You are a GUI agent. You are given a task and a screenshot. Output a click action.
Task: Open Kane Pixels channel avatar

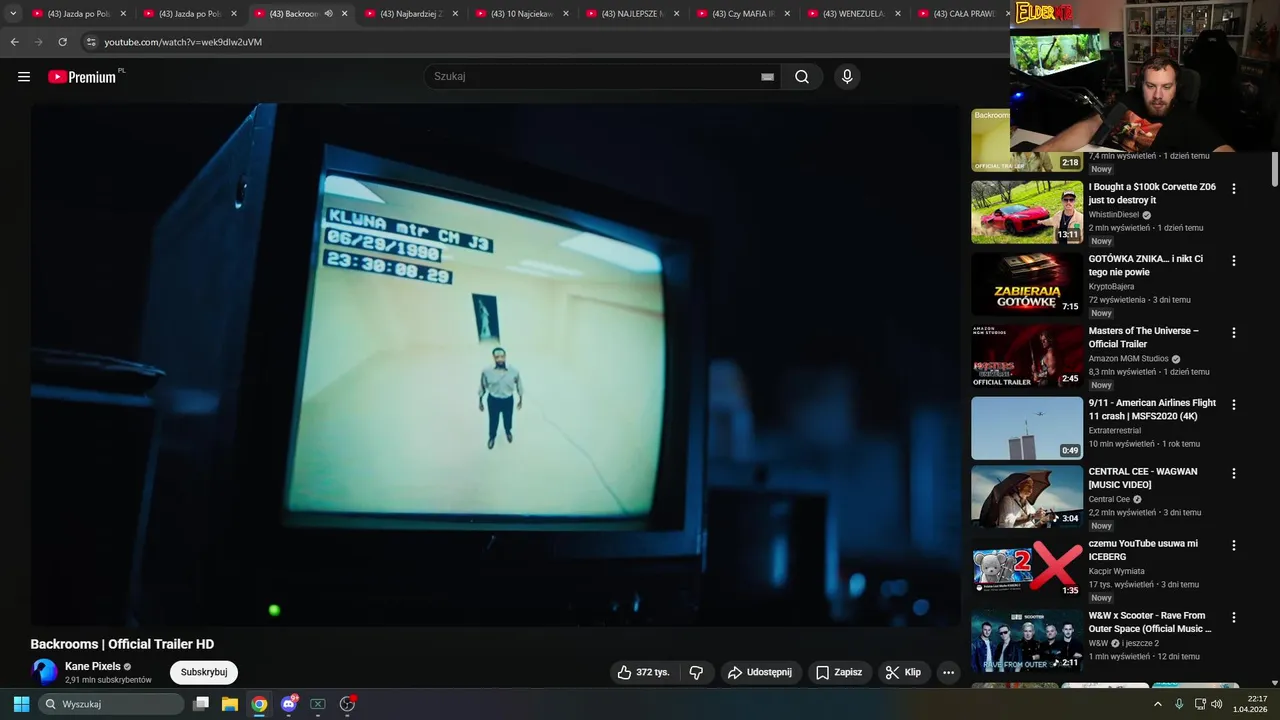tap(44, 672)
